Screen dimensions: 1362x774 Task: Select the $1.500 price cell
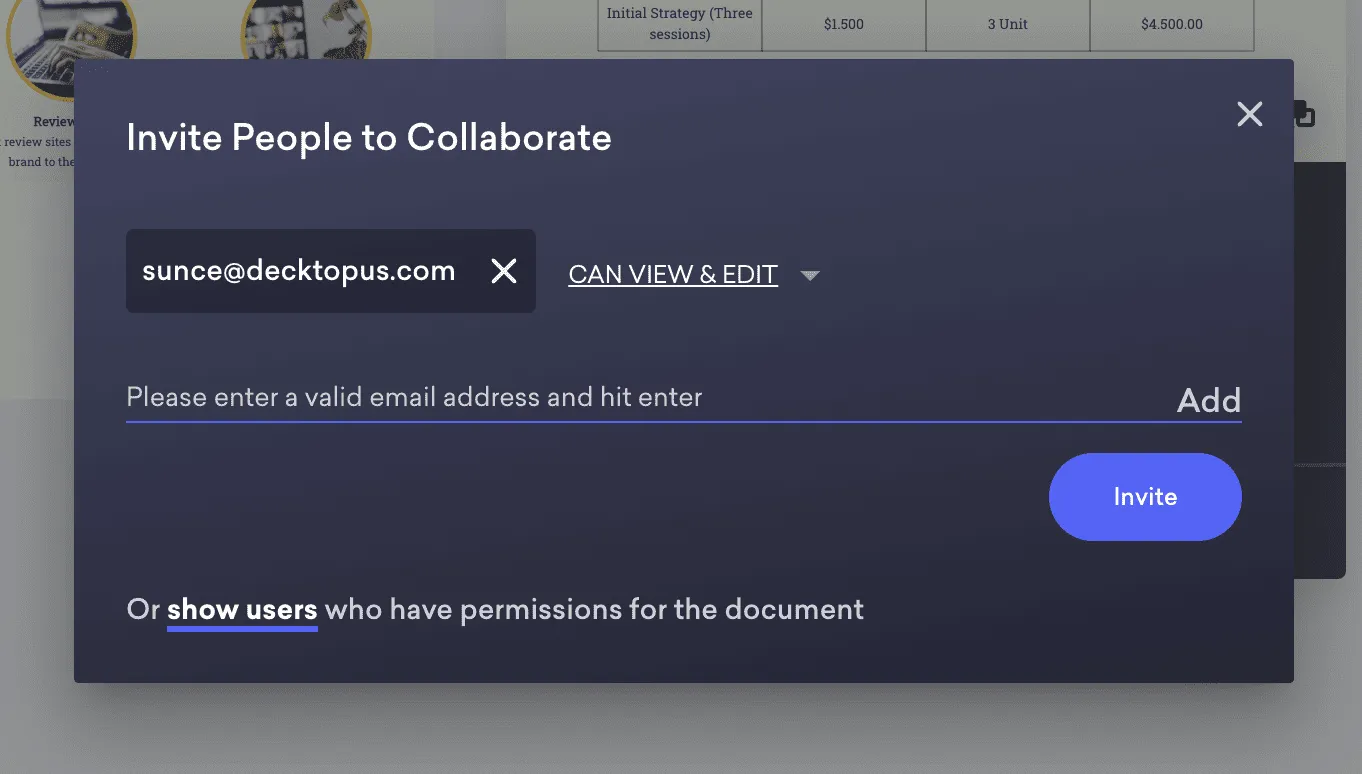pyautogui.click(x=843, y=24)
